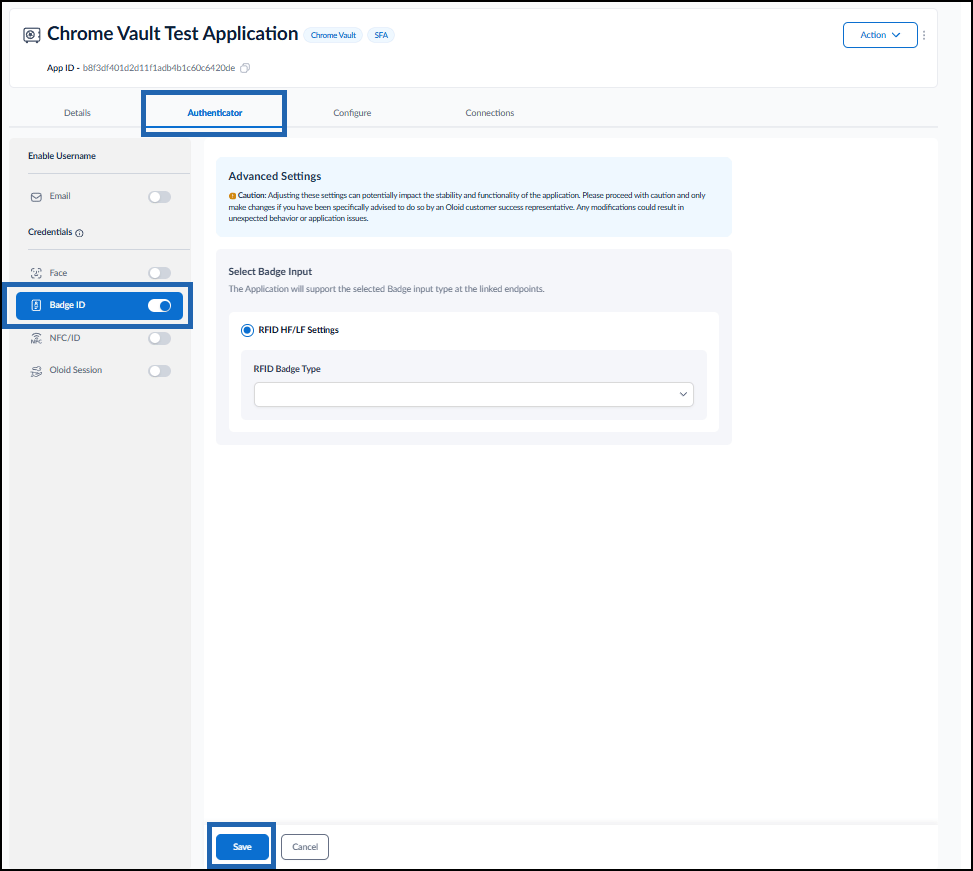Click the NFC/ID wireless icon
Viewport: 973px width, 871px height.
pyautogui.click(x=36, y=338)
